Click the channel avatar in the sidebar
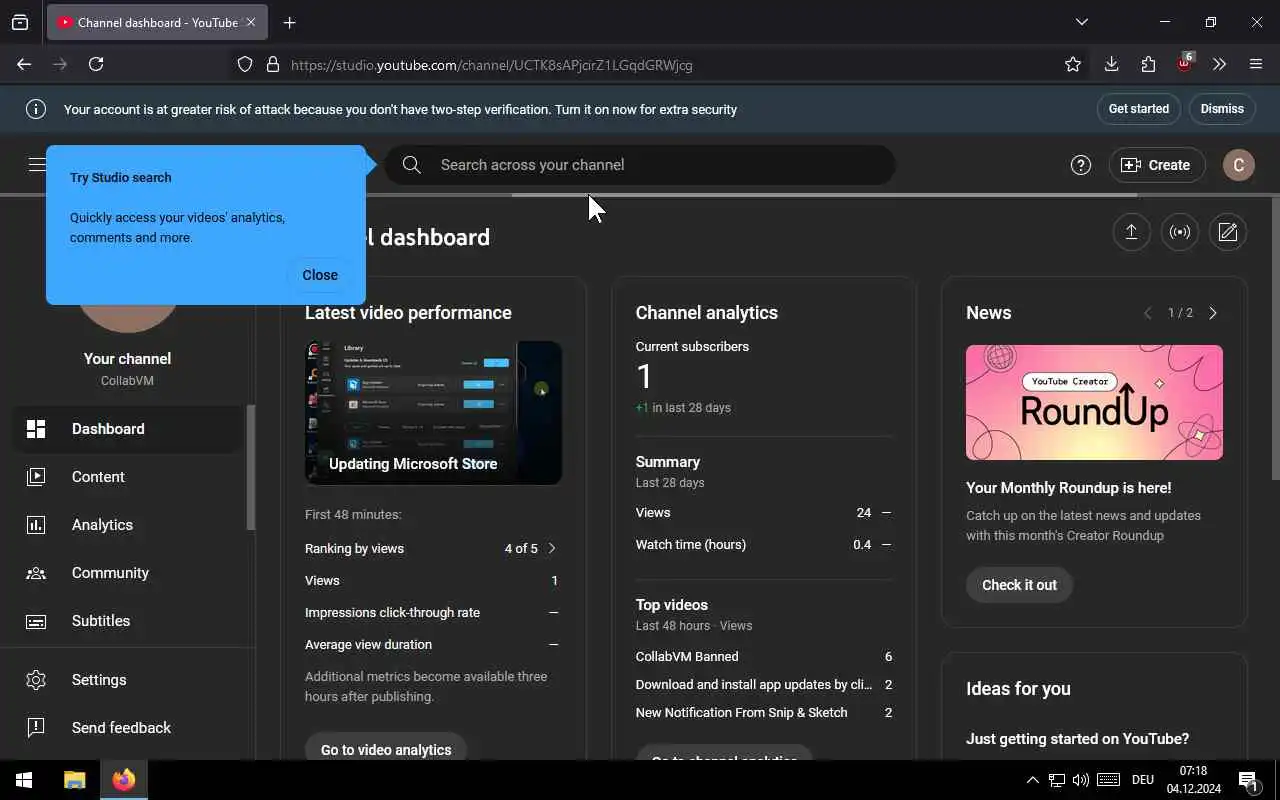The width and height of the screenshot is (1280, 800). (128, 318)
